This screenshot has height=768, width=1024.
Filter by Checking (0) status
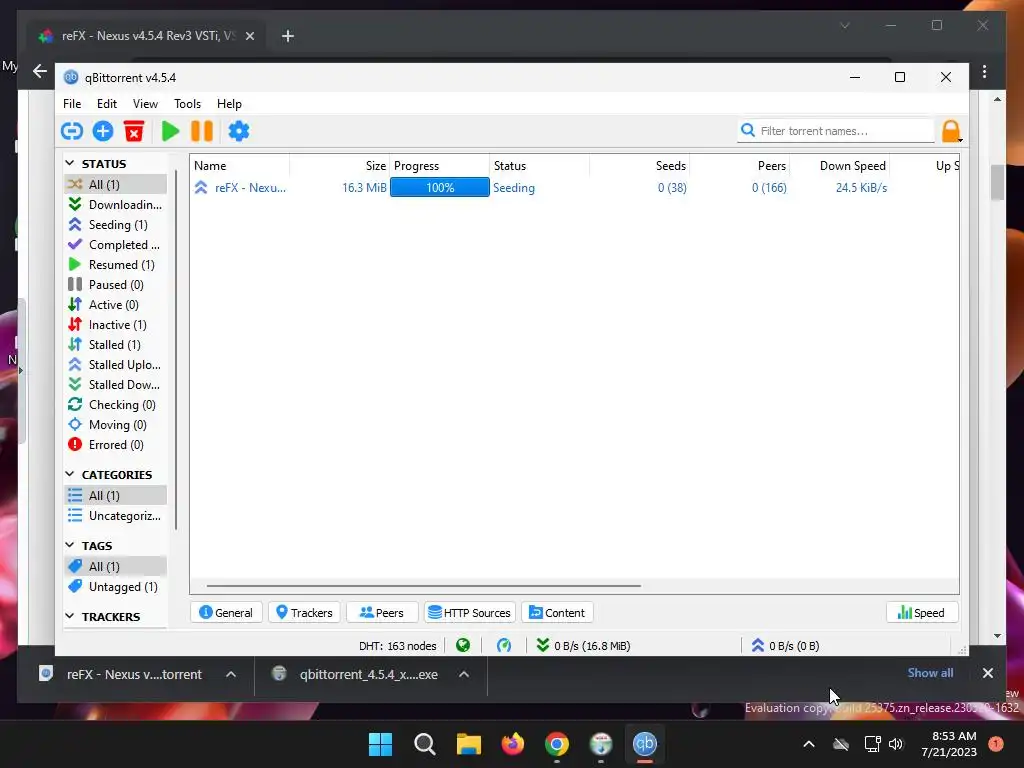[x=116, y=405]
